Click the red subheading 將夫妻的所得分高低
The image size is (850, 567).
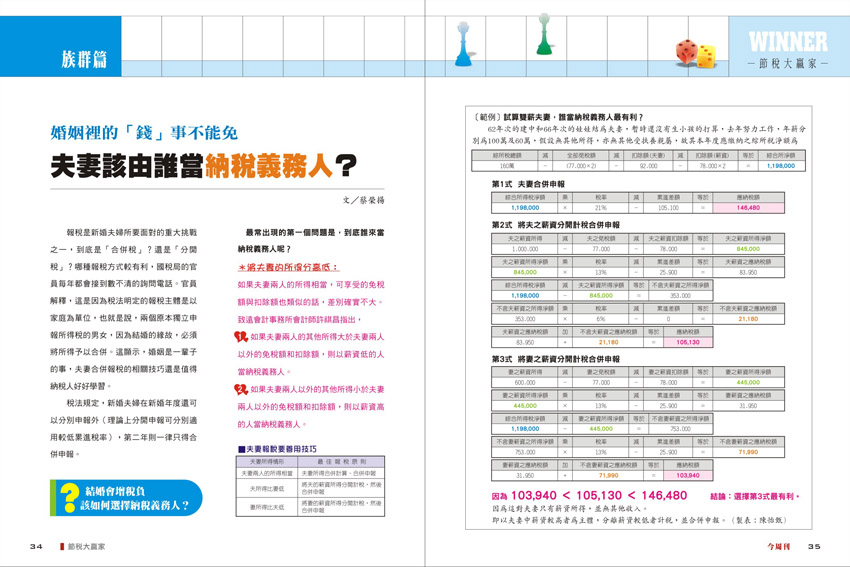[x=289, y=267]
